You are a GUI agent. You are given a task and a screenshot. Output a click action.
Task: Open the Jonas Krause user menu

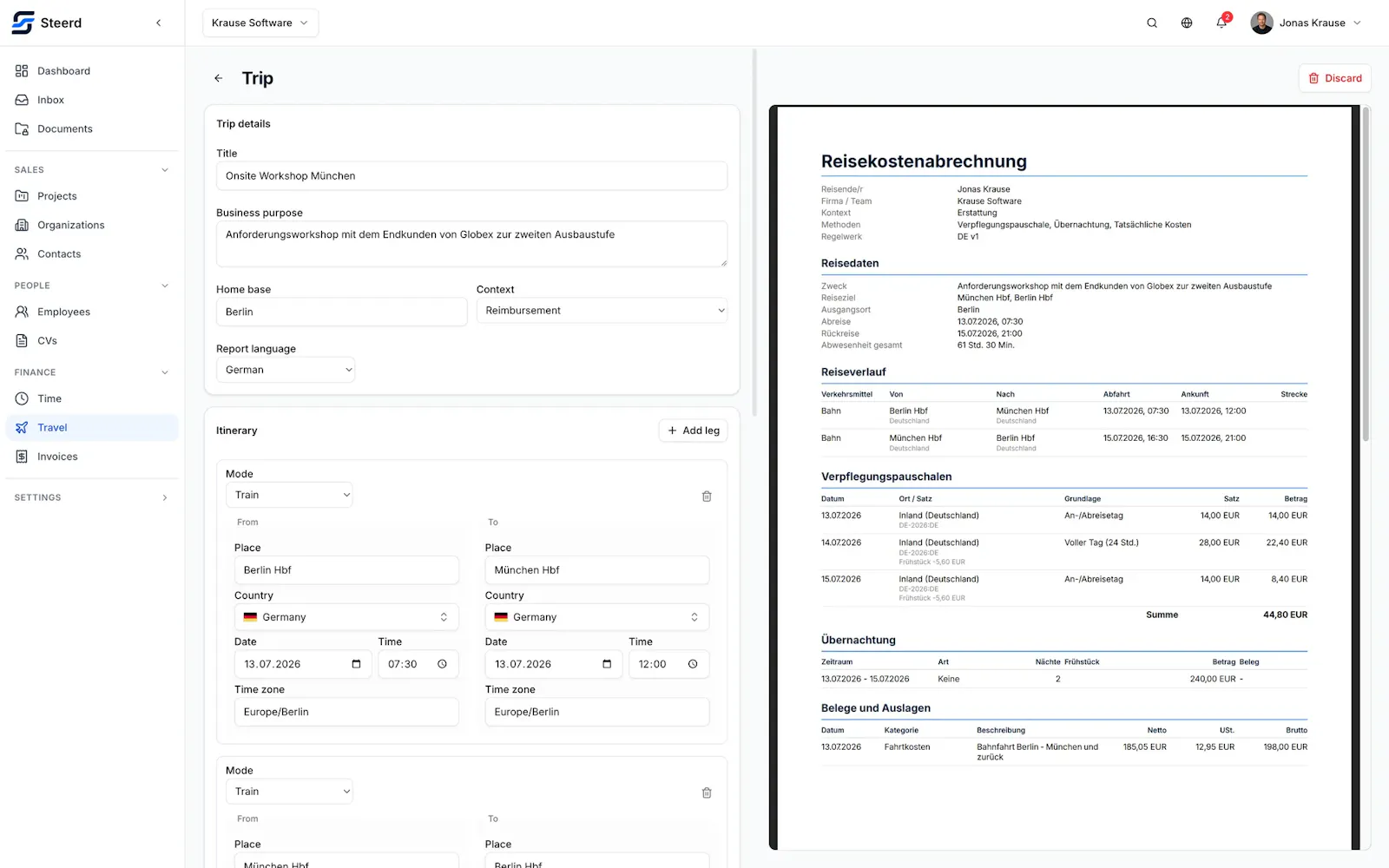click(1307, 23)
